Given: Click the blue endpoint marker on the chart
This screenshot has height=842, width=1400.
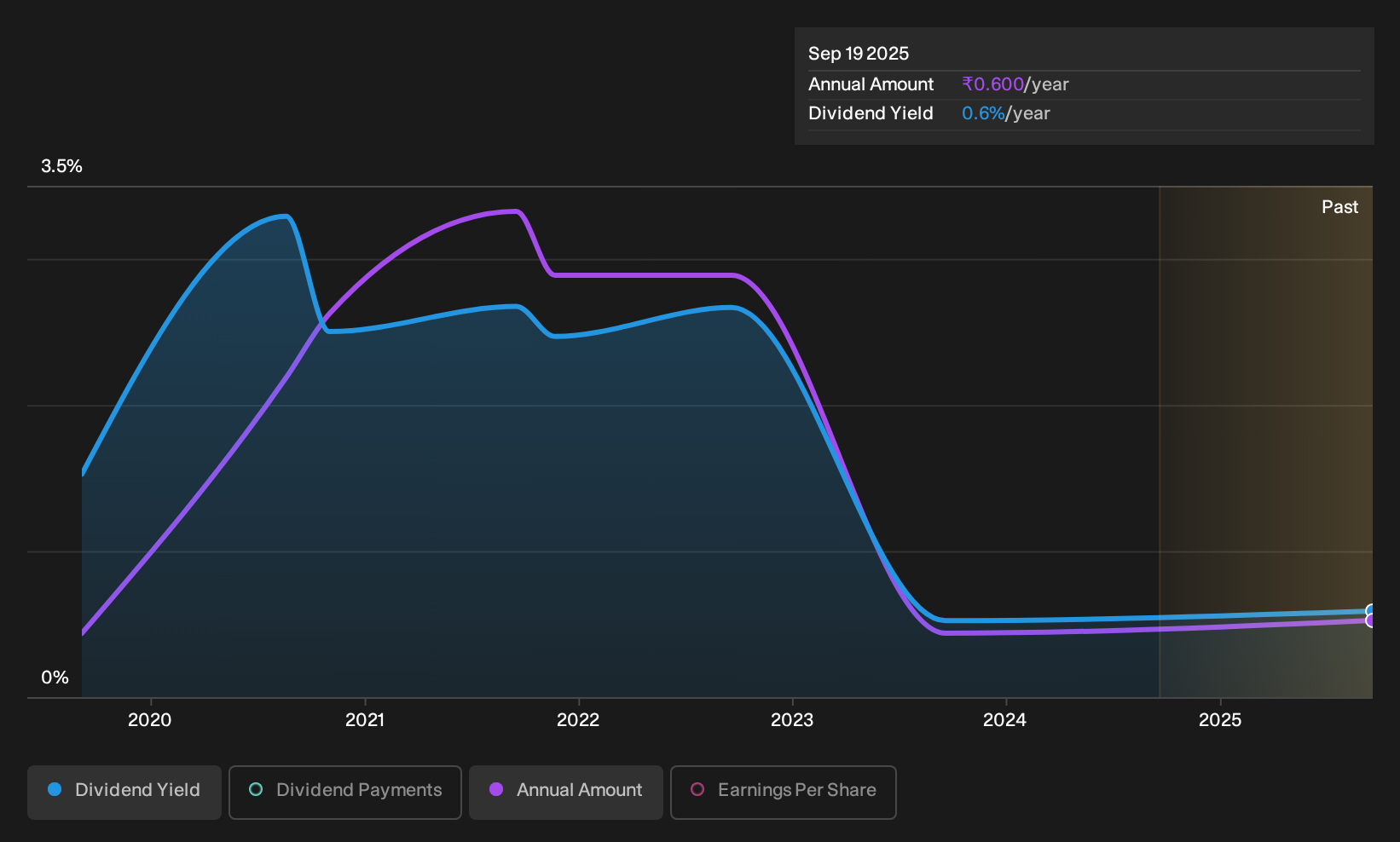Looking at the screenshot, I should [x=1371, y=611].
